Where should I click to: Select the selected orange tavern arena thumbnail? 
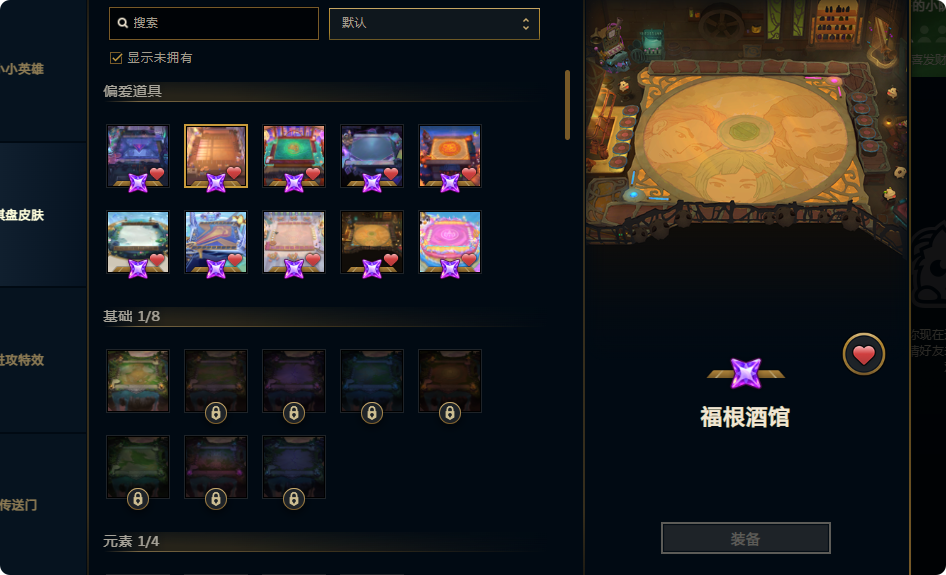(216, 156)
